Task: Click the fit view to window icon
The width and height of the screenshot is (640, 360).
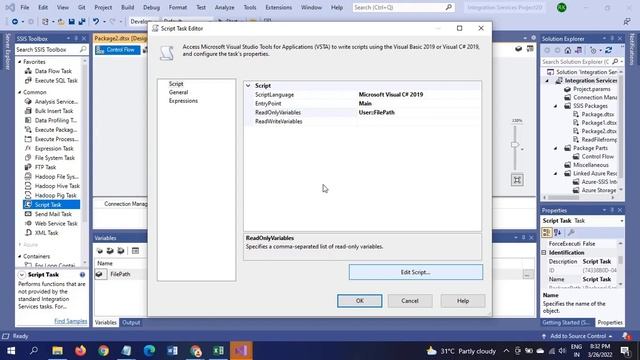Action: coord(517,180)
